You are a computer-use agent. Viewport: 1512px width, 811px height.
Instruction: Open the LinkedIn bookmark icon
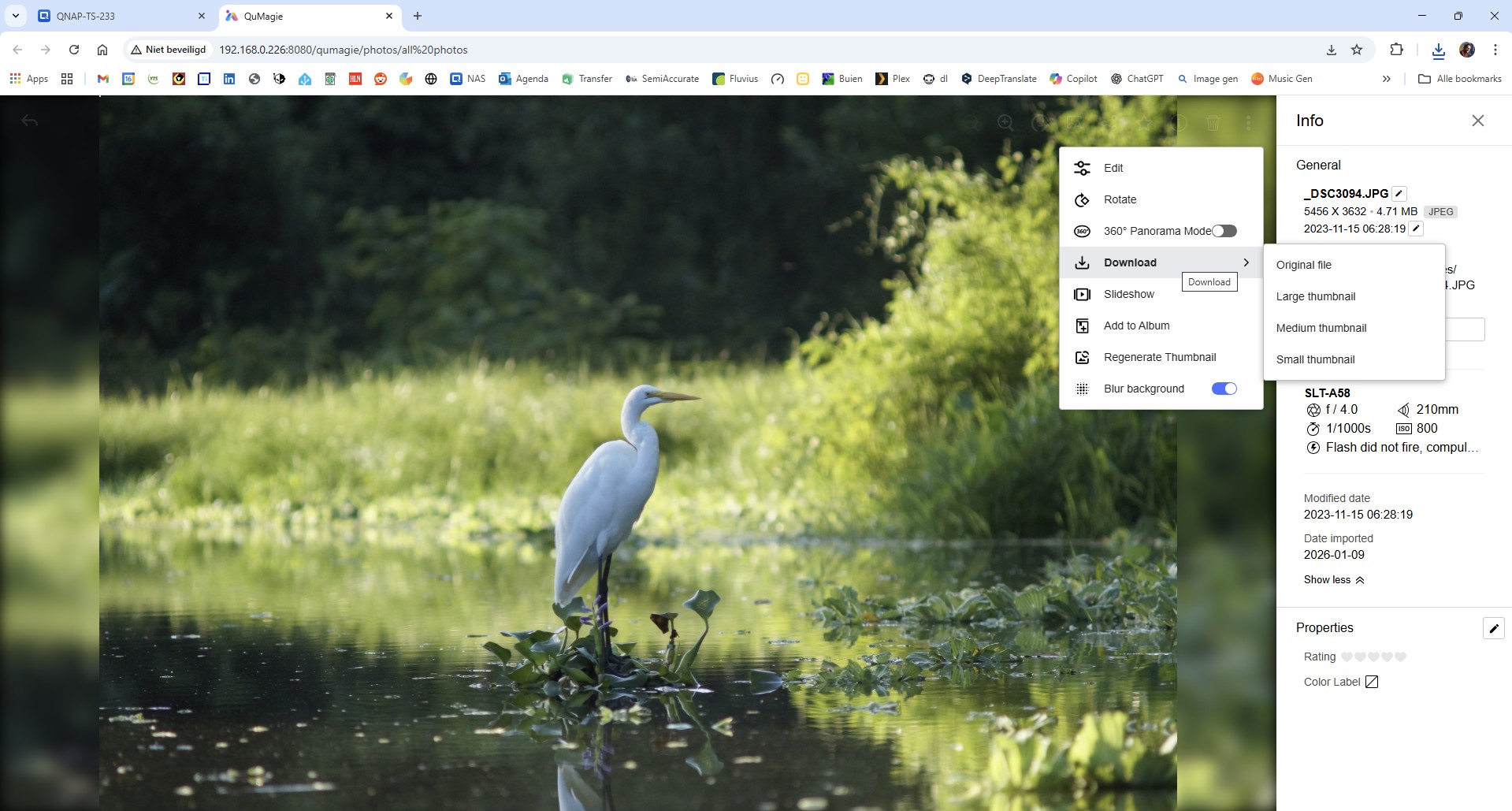click(x=229, y=79)
